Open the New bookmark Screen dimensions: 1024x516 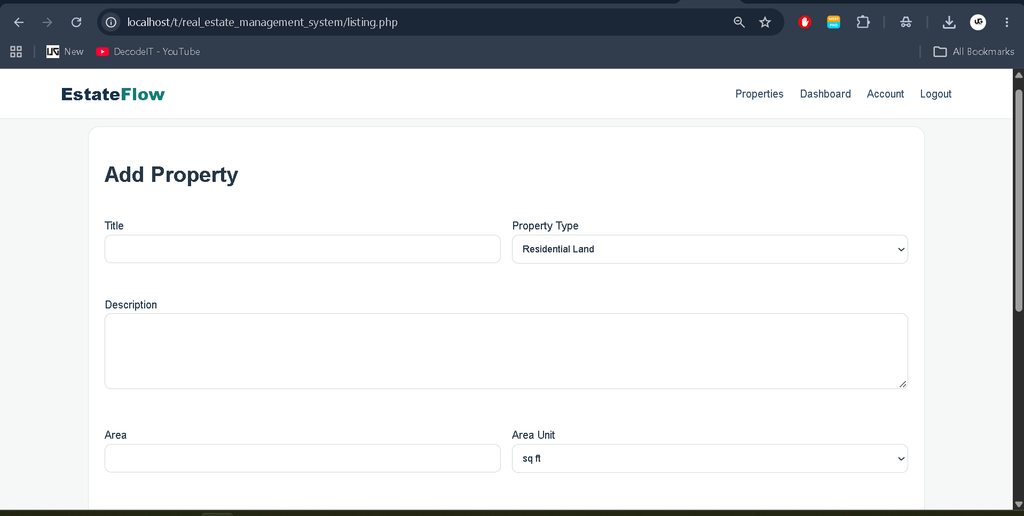point(65,52)
